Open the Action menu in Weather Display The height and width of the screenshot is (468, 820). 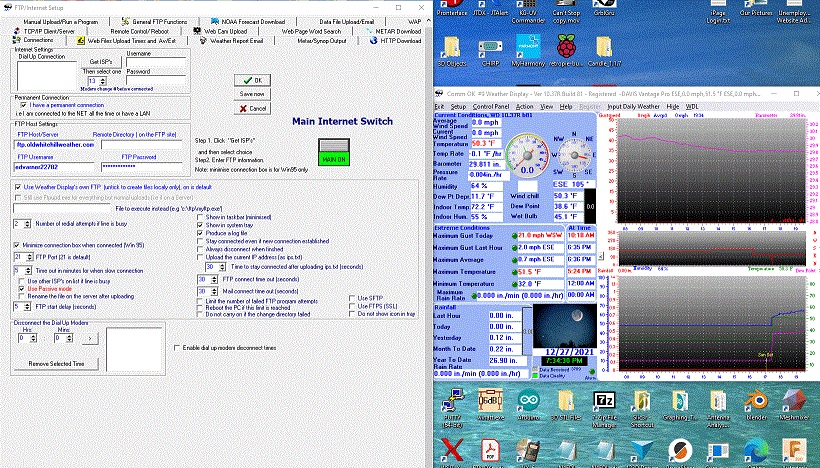coord(525,107)
